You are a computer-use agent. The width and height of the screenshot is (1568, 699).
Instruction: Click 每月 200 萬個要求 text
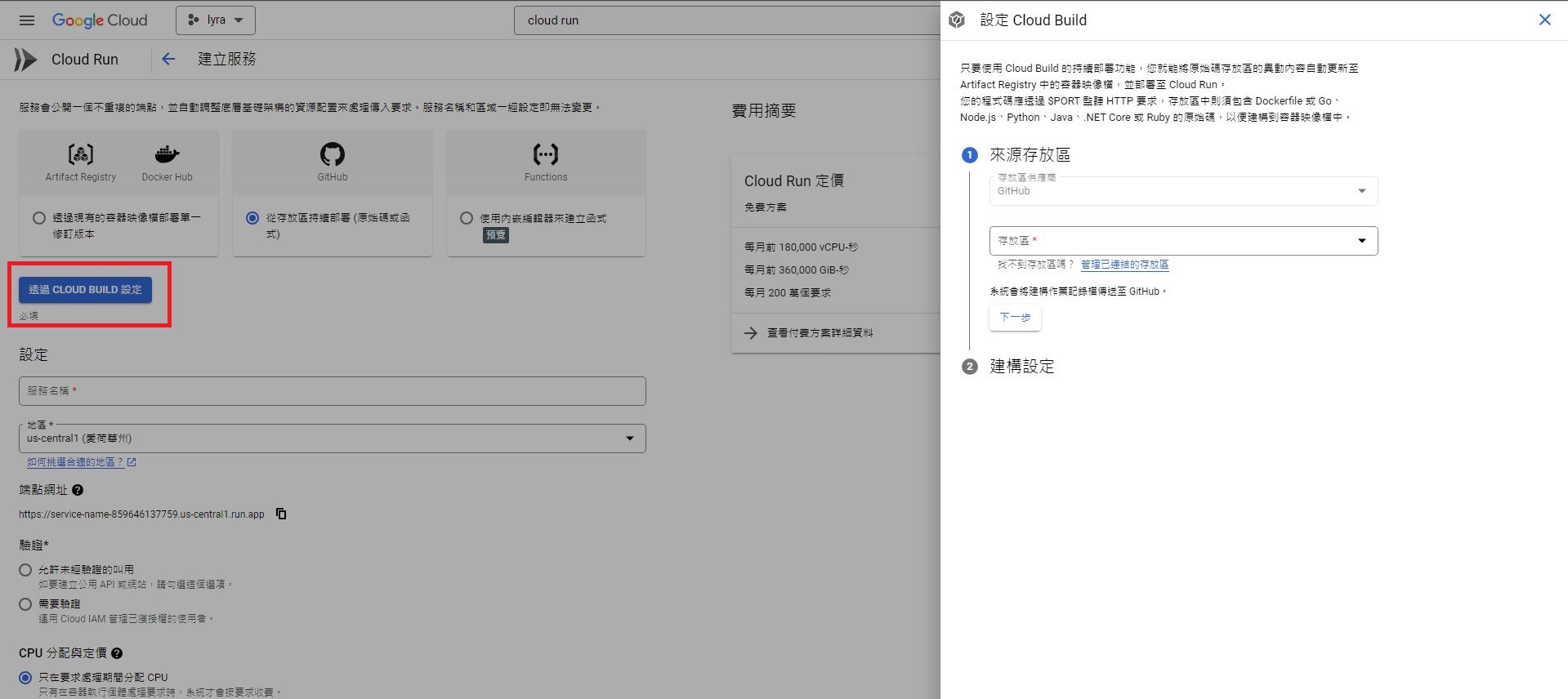point(787,292)
